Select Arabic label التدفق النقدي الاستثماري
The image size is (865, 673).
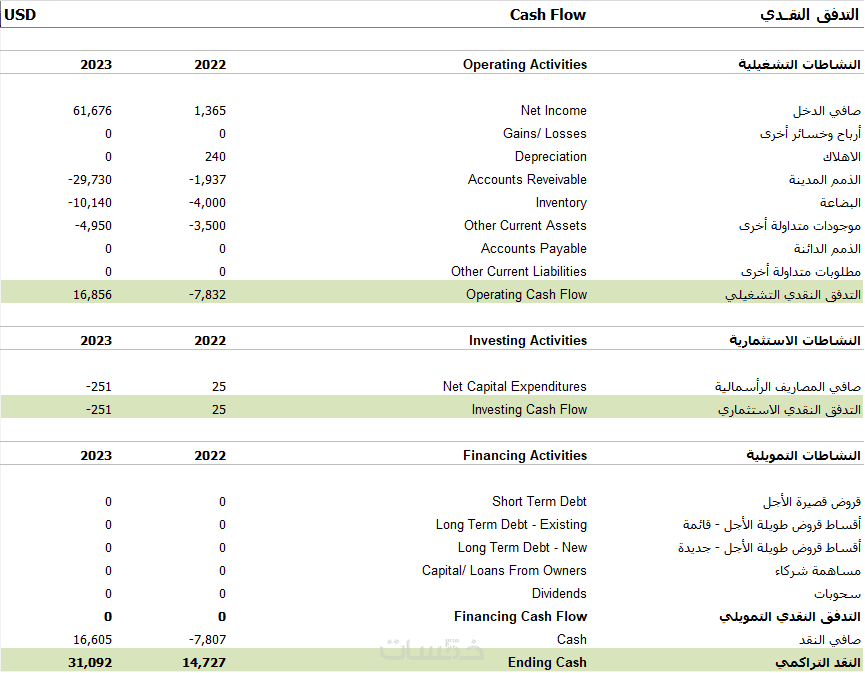[789, 410]
